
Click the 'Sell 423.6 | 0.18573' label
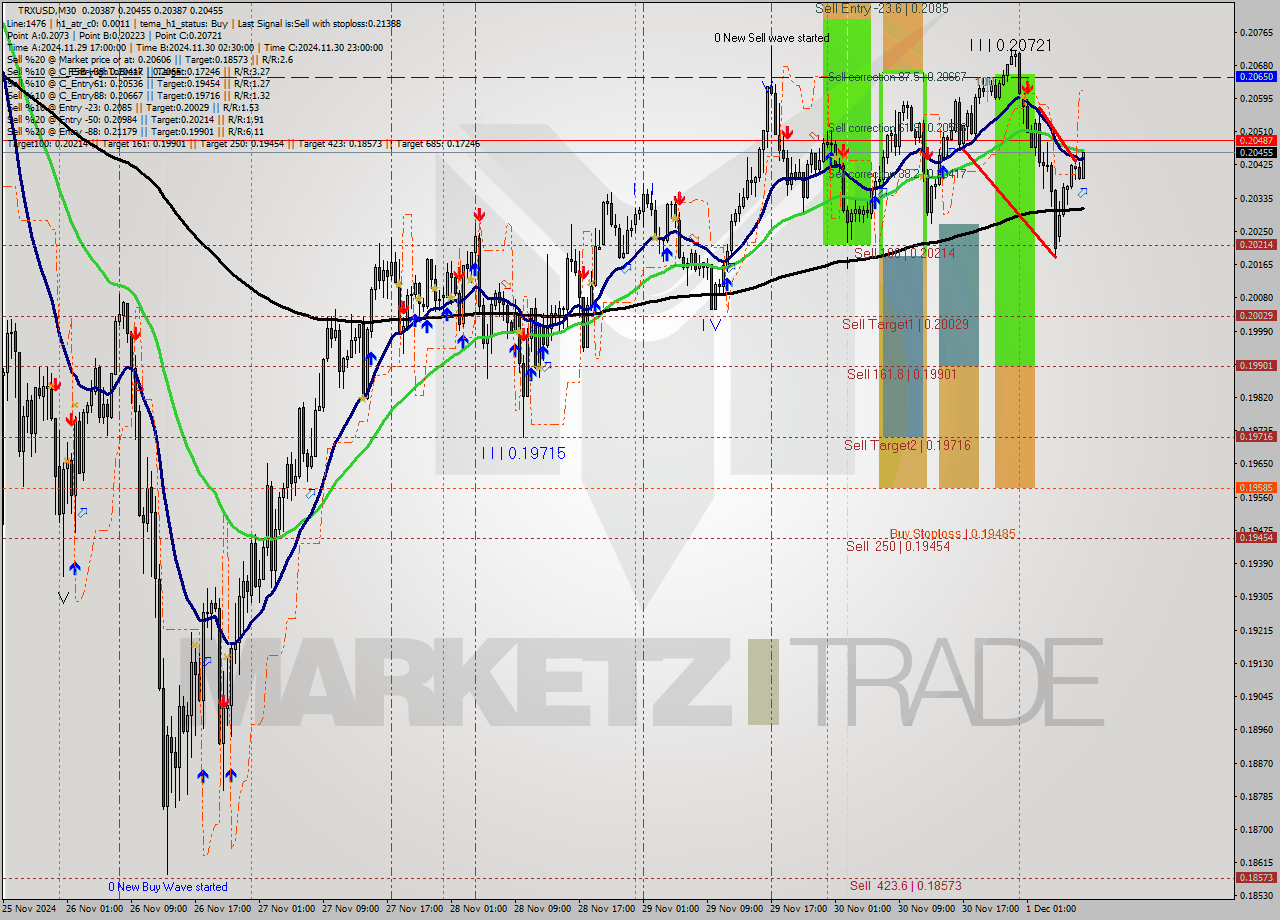(906, 885)
